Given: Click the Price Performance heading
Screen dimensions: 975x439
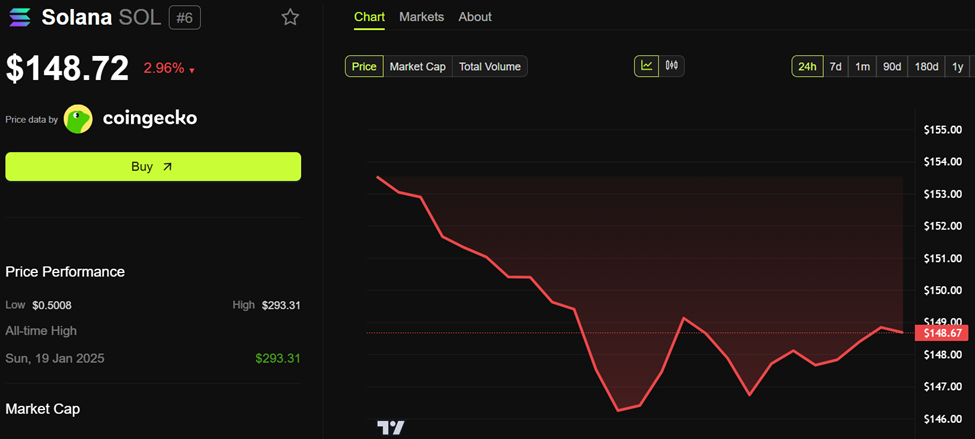Looking at the screenshot, I should click(x=65, y=272).
